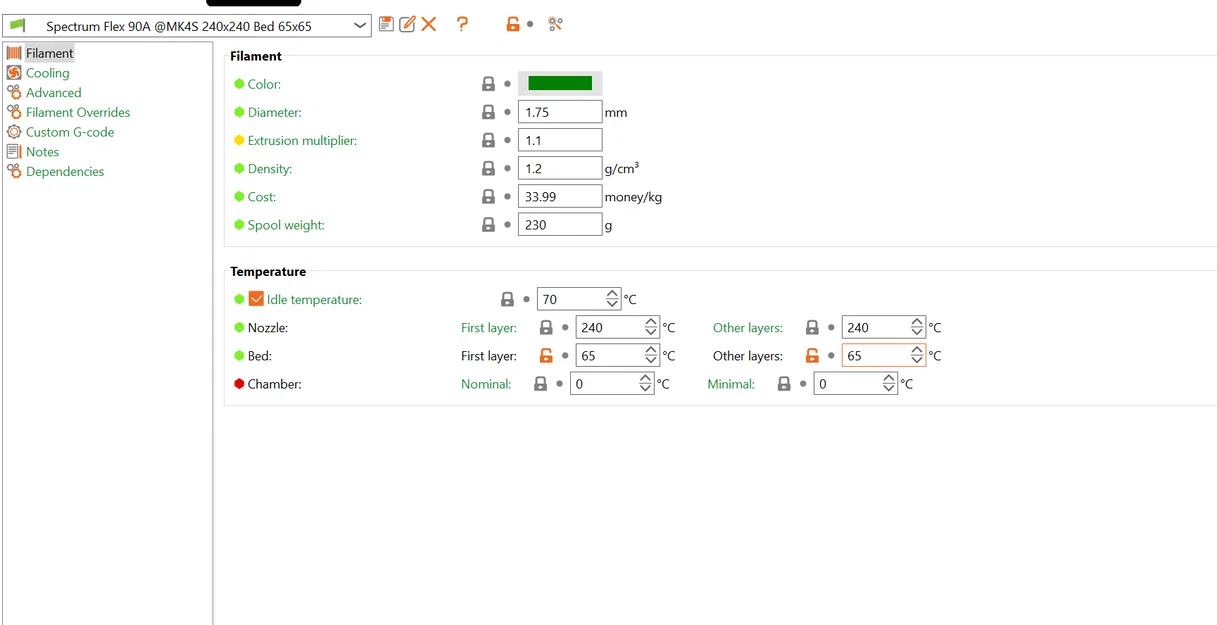Screen dimensions: 1217x625
Task: Click the Cost option label
Action: 262,197
